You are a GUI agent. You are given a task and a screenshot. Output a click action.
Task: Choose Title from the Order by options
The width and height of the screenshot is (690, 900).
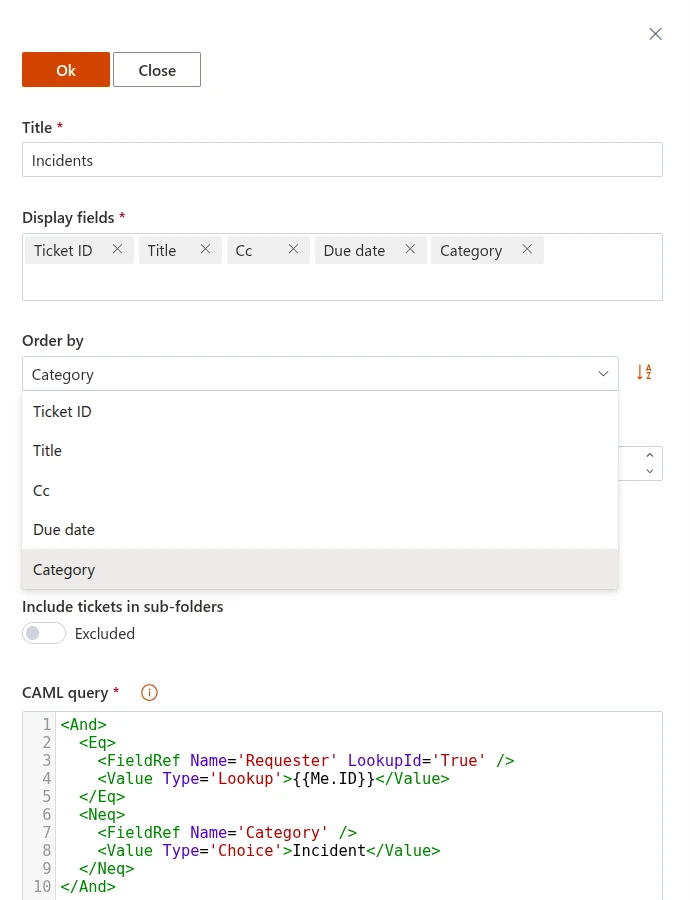coord(47,451)
